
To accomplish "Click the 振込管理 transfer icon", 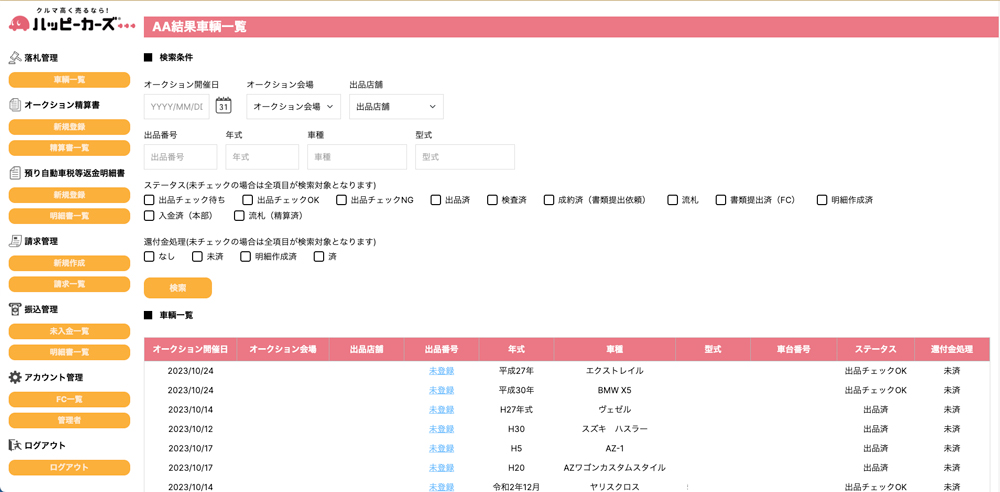I will tap(15, 309).
